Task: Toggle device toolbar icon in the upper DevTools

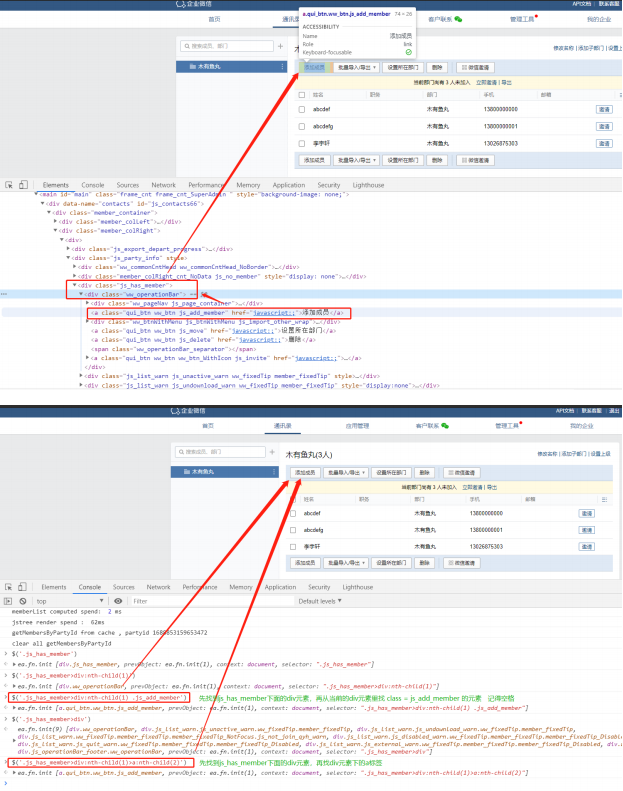Action: [23, 185]
